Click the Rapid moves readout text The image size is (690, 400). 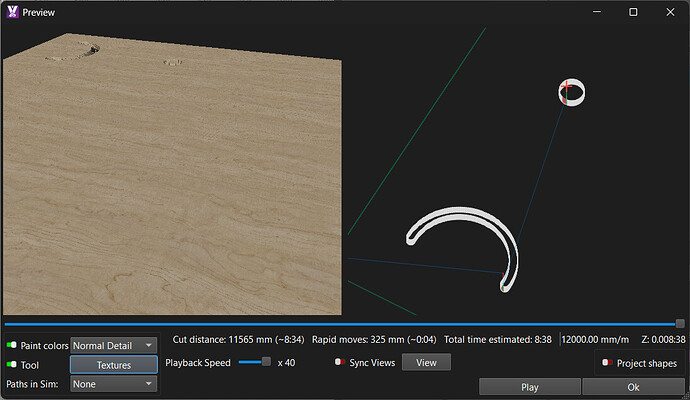pos(374,340)
